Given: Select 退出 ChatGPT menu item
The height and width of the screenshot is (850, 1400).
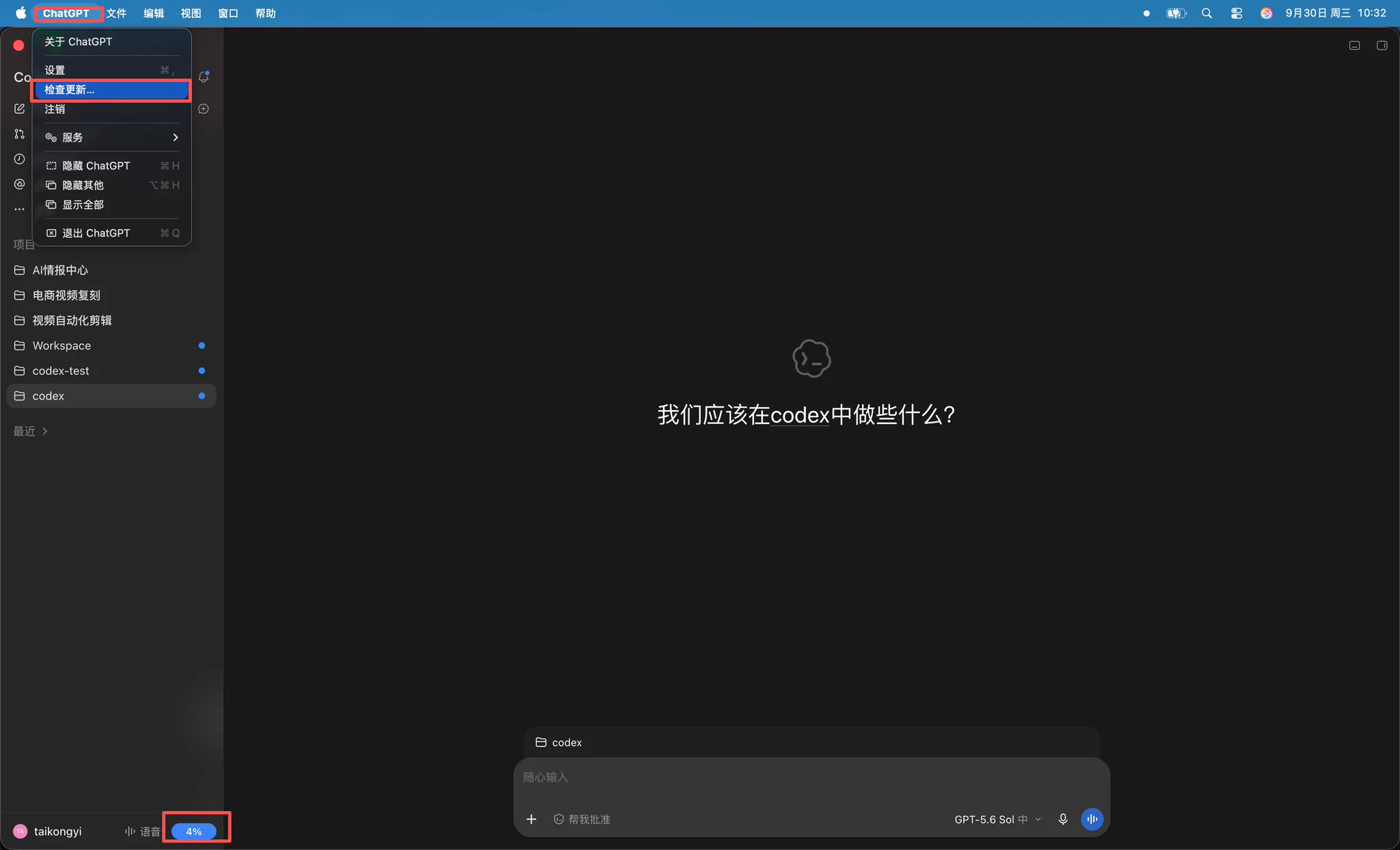Looking at the screenshot, I should 111,233.
